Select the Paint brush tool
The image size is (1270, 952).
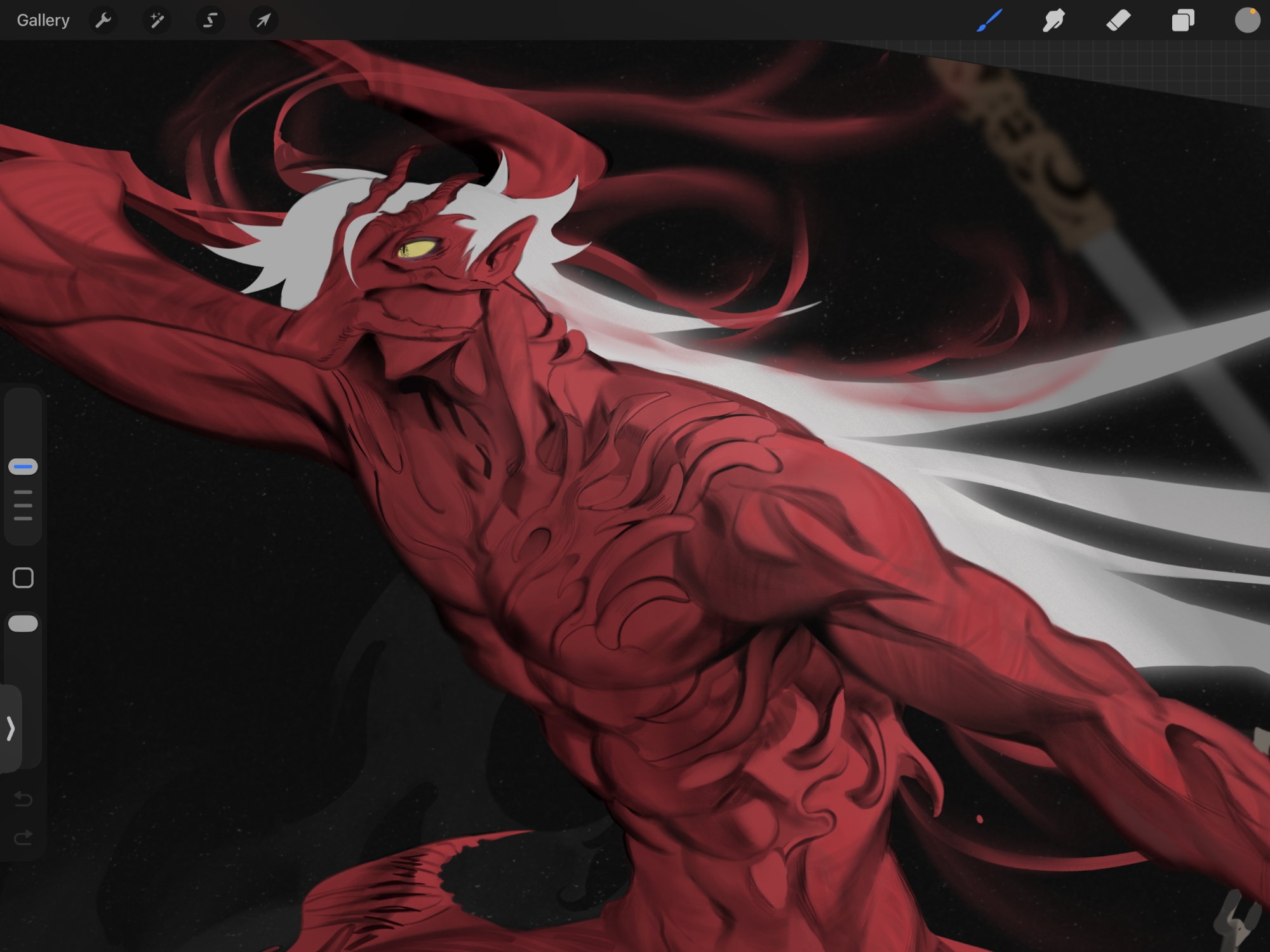coord(989,20)
